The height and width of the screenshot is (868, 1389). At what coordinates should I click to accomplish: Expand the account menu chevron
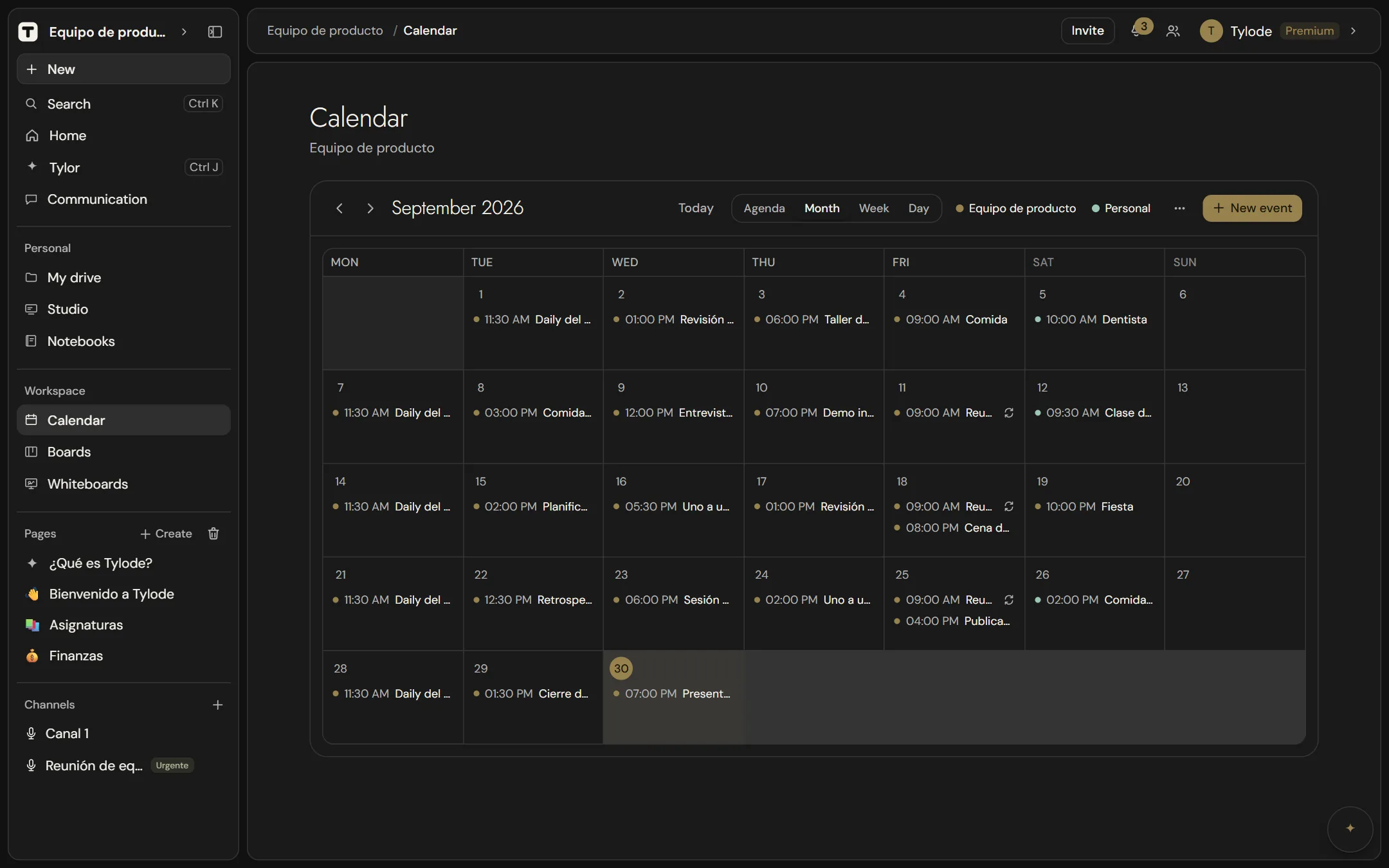1354,31
